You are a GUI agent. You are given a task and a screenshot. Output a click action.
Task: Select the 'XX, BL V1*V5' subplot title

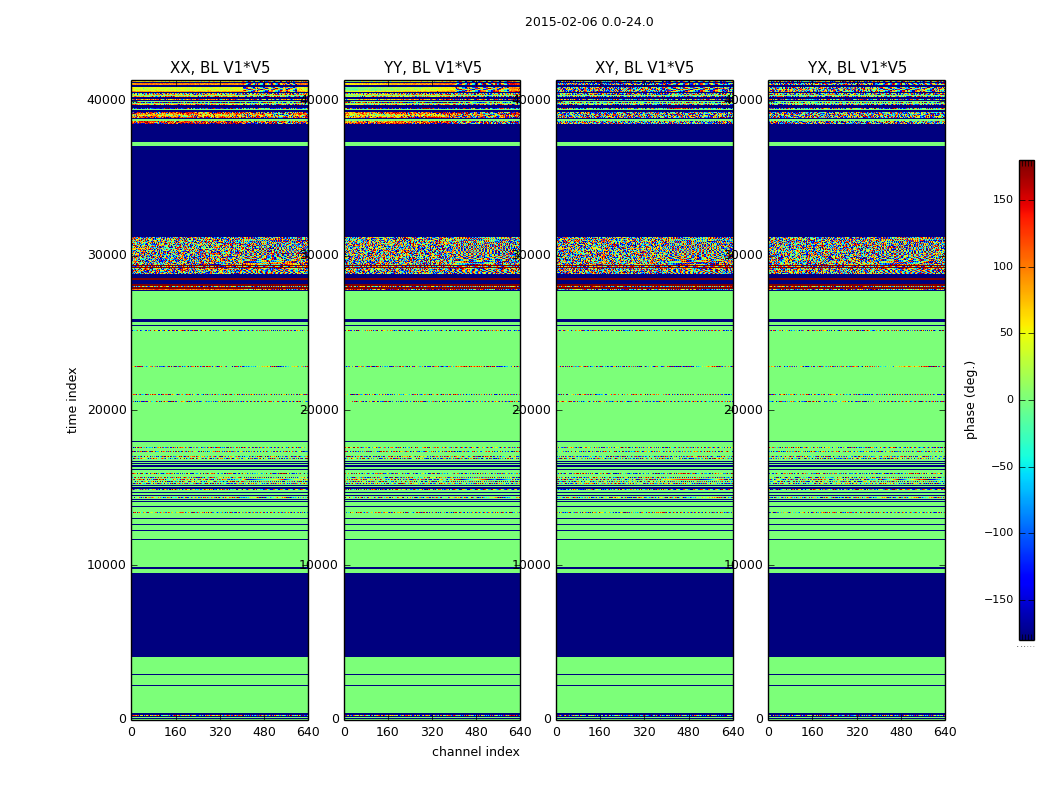pyautogui.click(x=220, y=68)
